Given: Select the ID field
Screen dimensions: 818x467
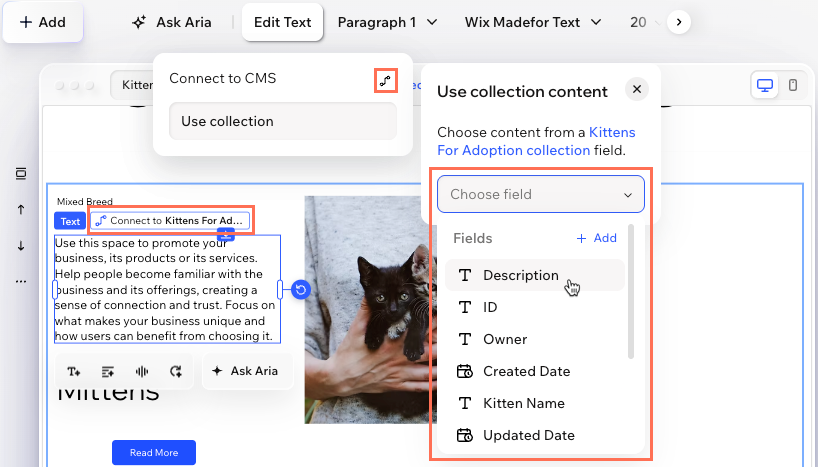Looking at the screenshot, I should pos(535,307).
